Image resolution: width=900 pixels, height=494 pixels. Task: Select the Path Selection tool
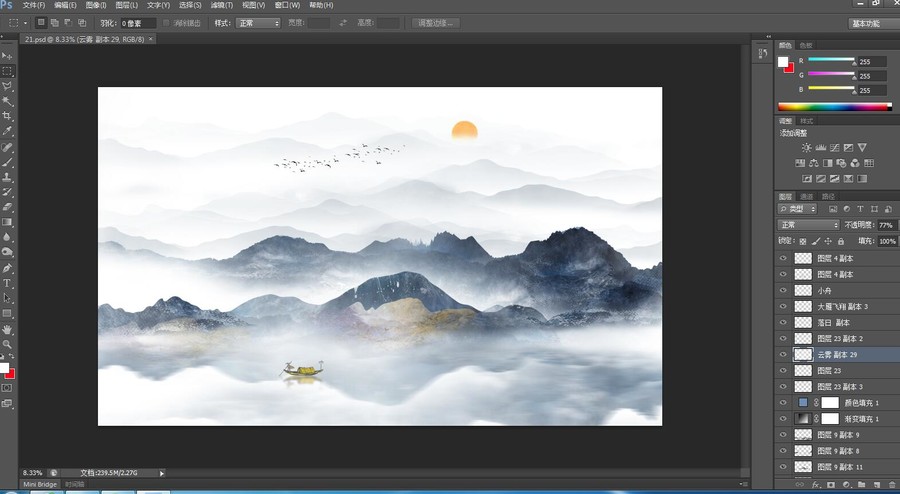click(x=7, y=298)
